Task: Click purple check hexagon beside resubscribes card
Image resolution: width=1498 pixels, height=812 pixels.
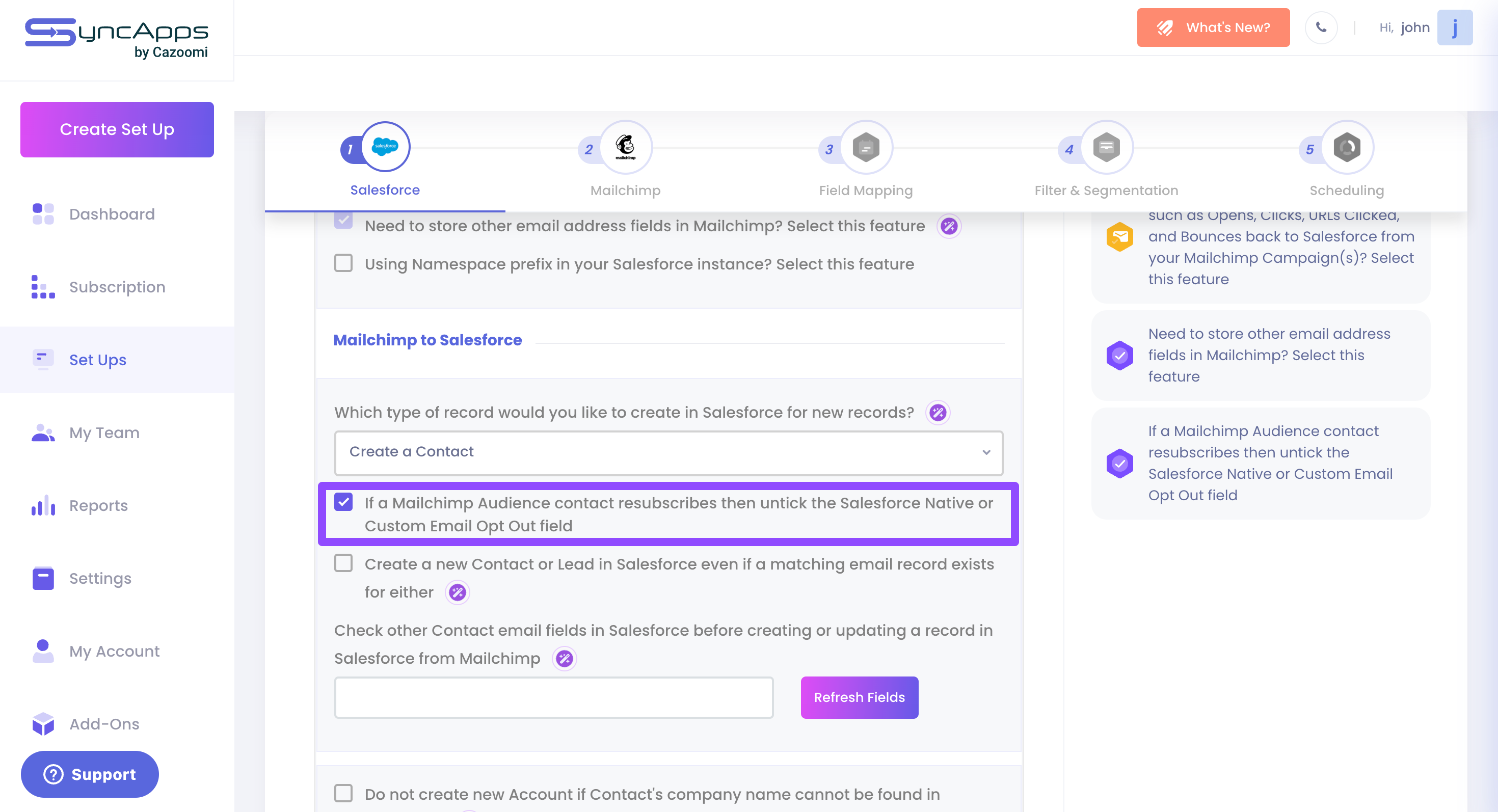Action: tap(1119, 463)
